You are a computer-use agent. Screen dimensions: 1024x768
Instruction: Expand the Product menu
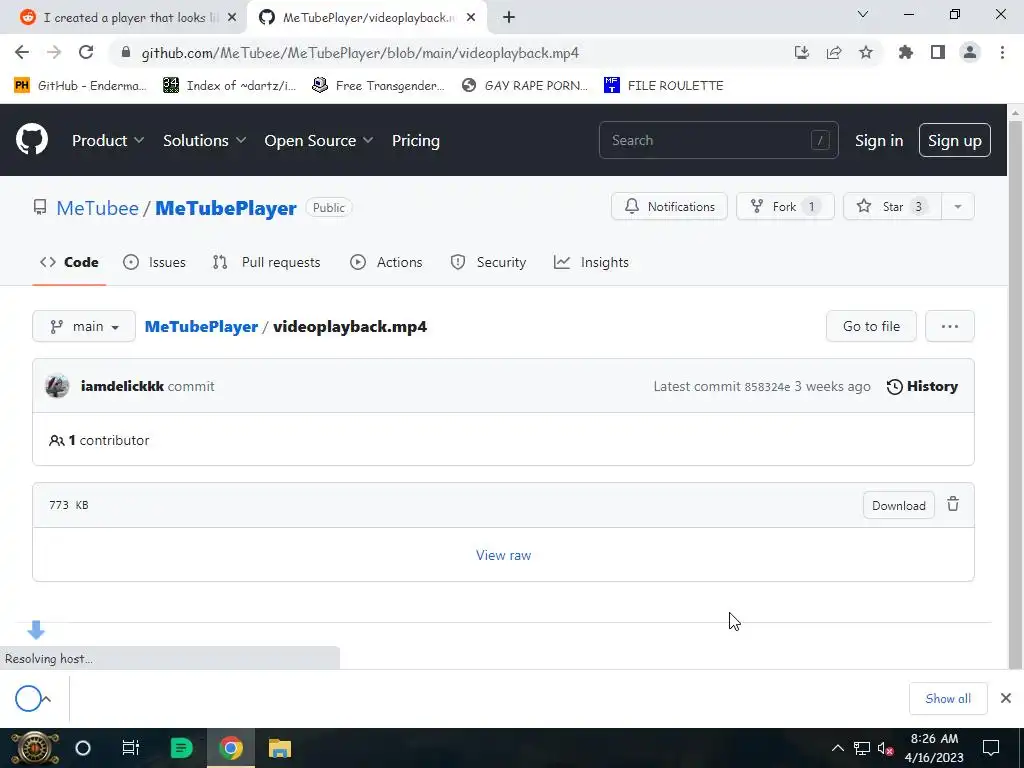tap(108, 140)
